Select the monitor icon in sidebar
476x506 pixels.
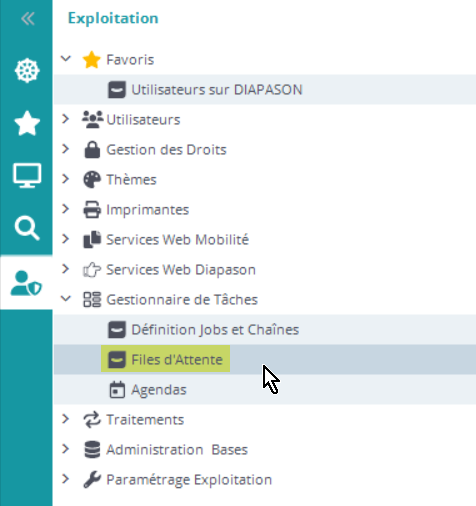point(27,176)
